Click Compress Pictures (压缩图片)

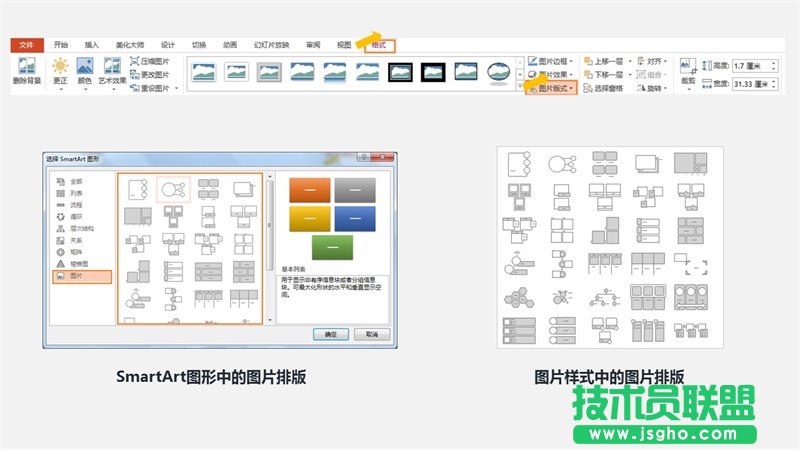pos(149,61)
